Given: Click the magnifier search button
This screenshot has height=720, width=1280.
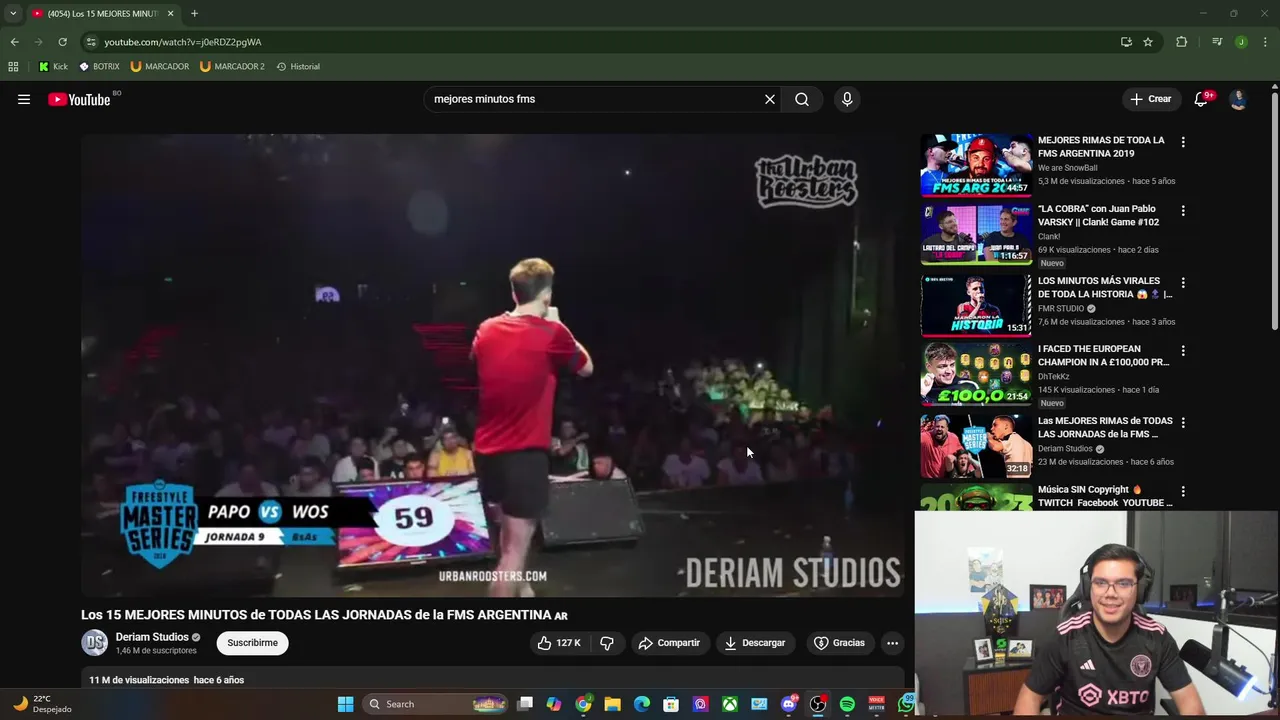Looking at the screenshot, I should point(802,99).
